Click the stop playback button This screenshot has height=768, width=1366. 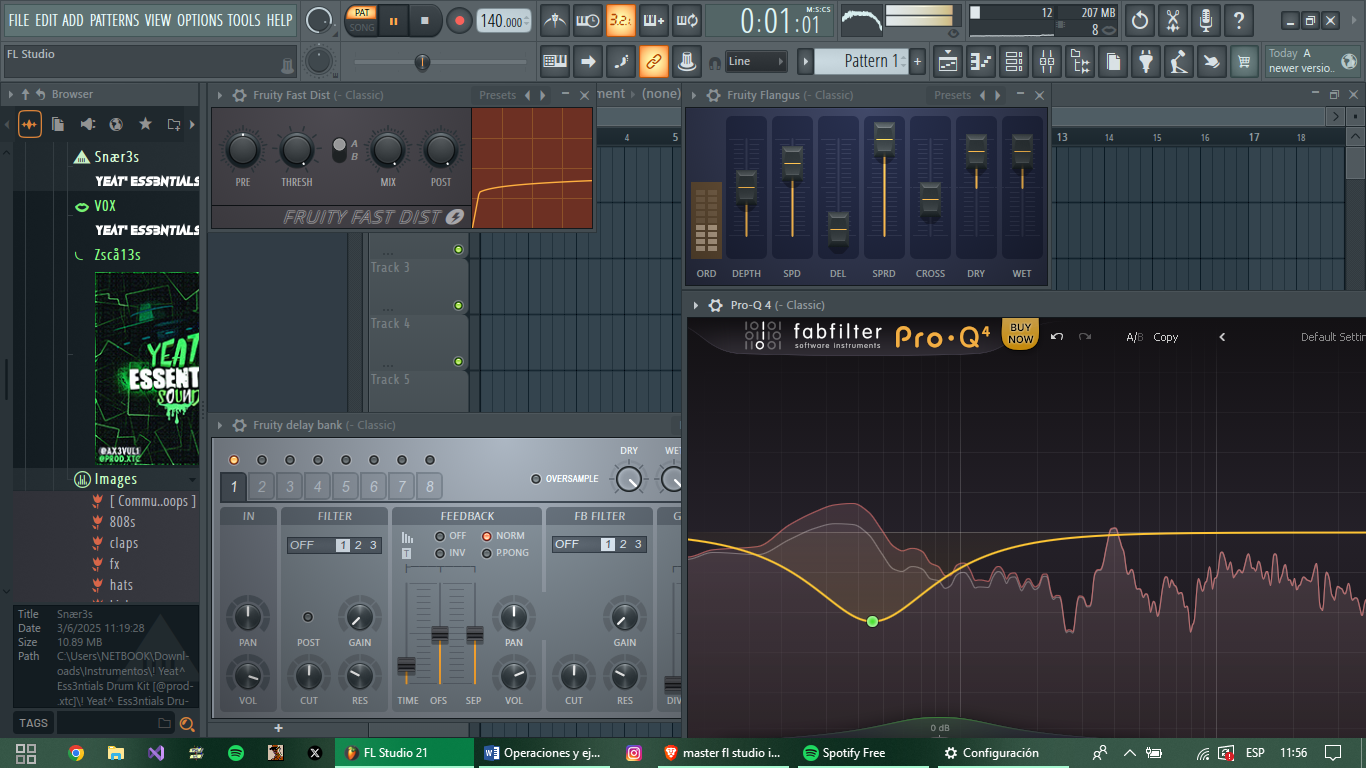click(x=425, y=20)
